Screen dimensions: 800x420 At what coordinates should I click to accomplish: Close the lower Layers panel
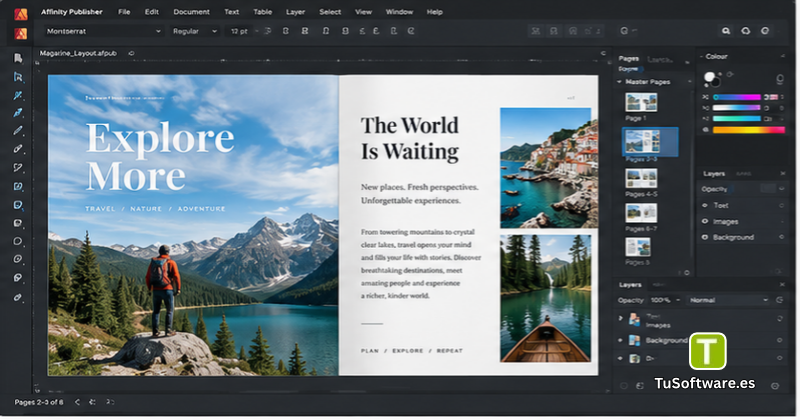click(x=782, y=284)
